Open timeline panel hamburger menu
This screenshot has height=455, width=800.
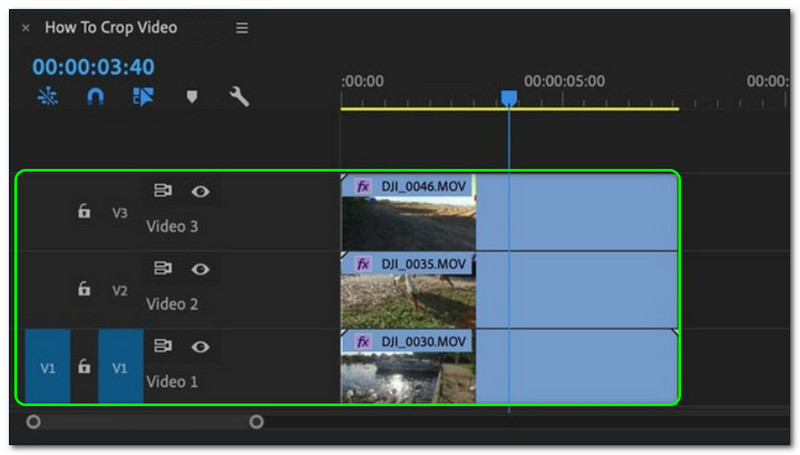242,28
